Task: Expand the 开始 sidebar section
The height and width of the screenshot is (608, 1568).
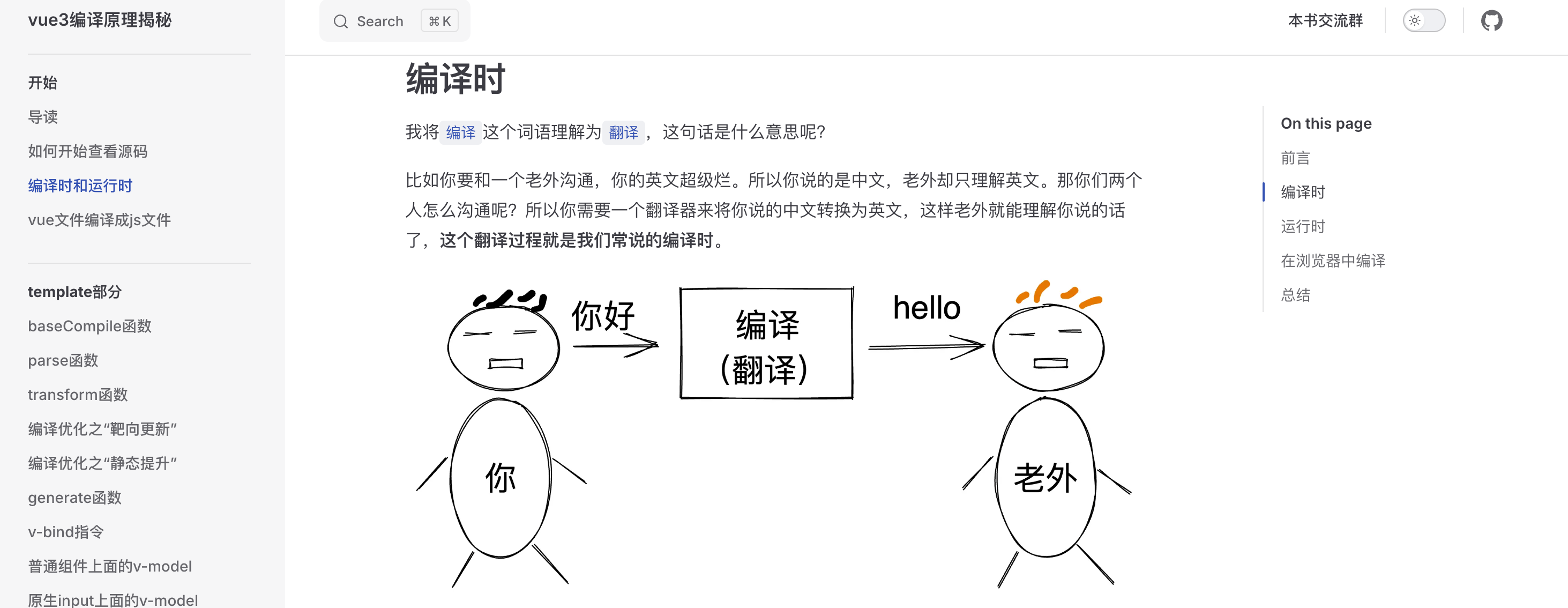Action: pyautogui.click(x=42, y=82)
